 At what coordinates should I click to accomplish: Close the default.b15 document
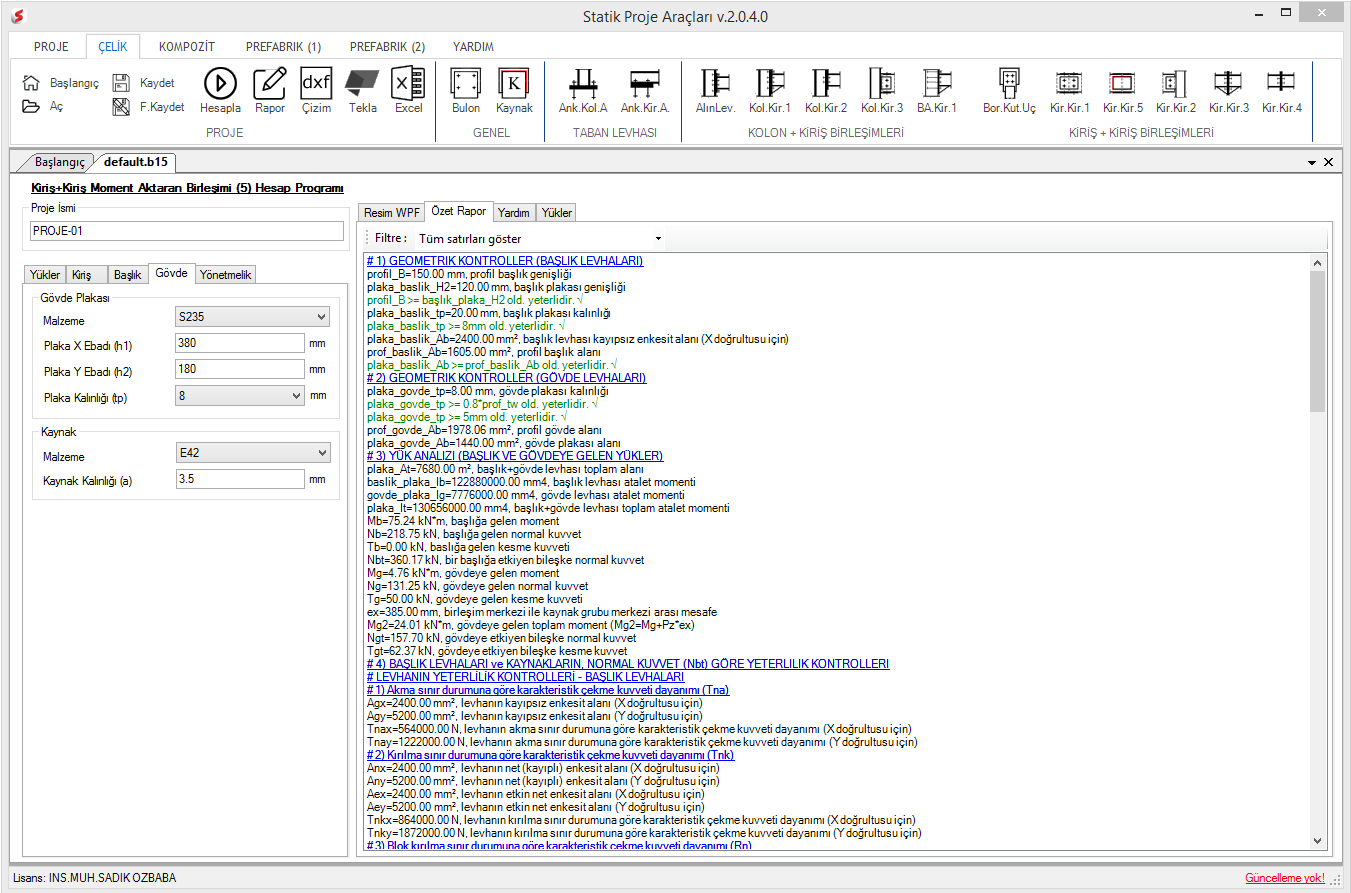(1328, 162)
